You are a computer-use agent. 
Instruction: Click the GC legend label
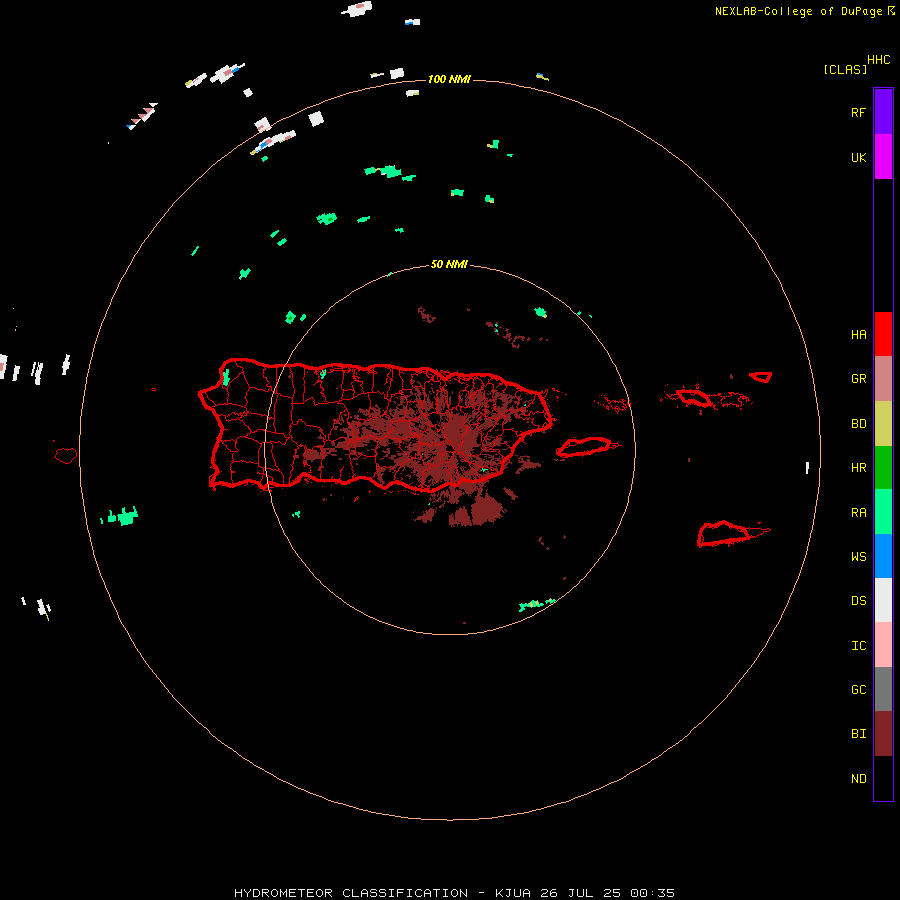coord(858,689)
